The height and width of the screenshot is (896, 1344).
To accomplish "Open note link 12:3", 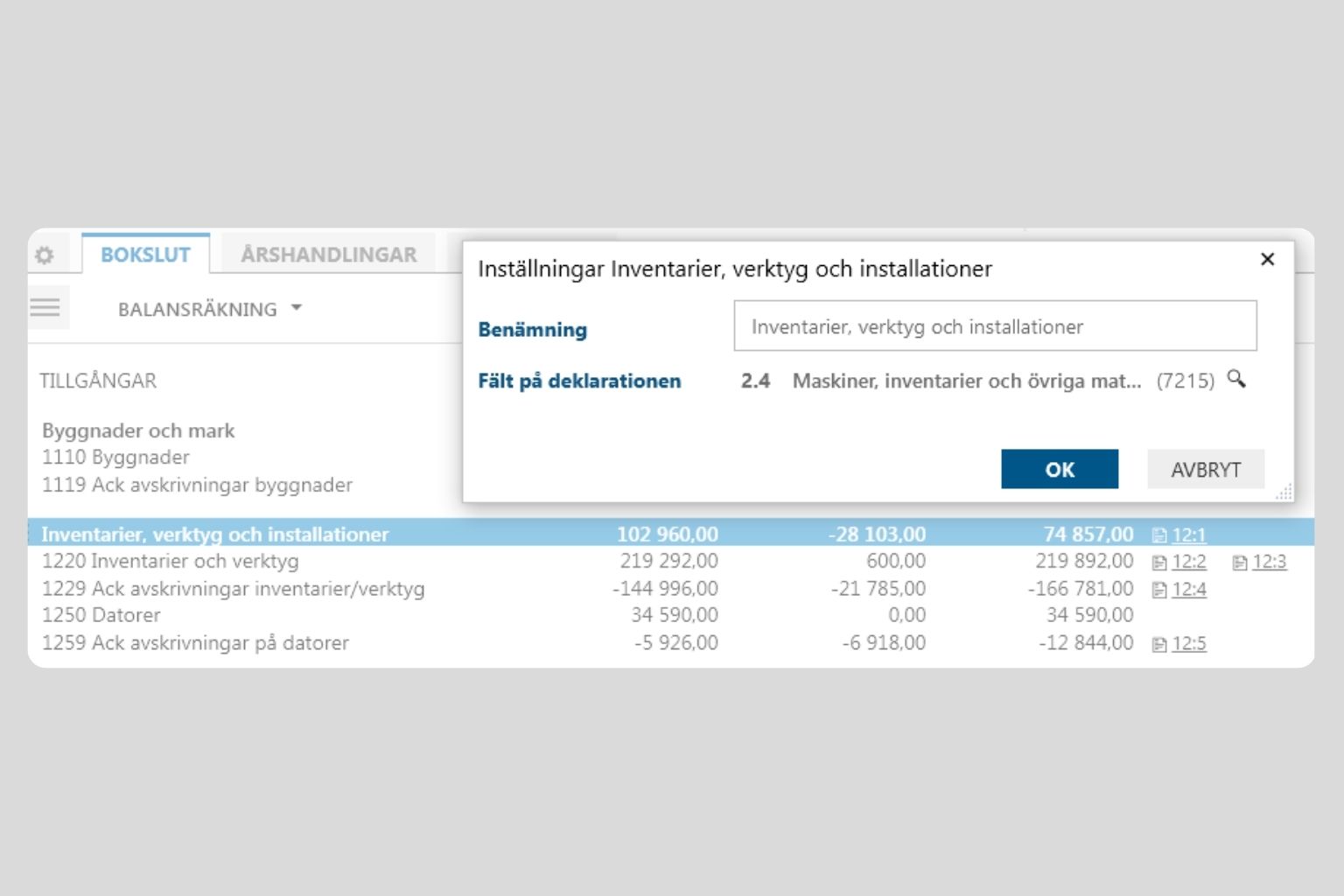I will (1269, 562).
